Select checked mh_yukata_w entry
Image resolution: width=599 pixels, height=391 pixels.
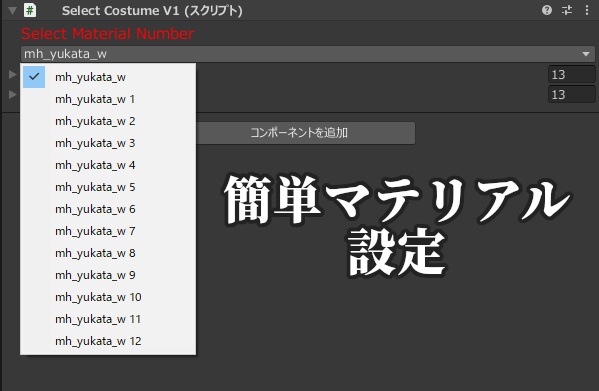point(108,77)
